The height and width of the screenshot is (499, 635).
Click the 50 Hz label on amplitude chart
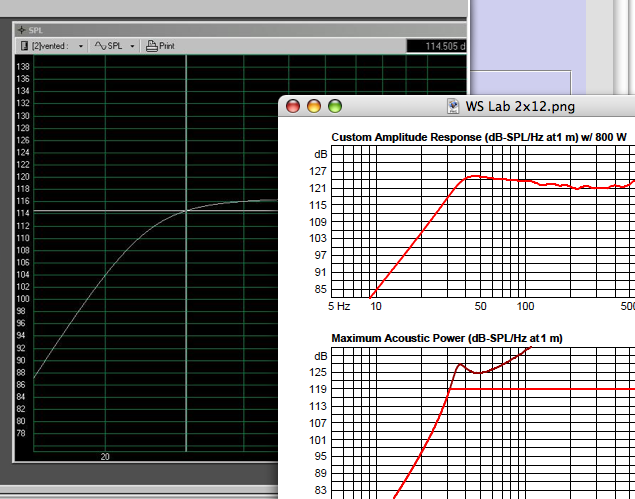coord(480,306)
